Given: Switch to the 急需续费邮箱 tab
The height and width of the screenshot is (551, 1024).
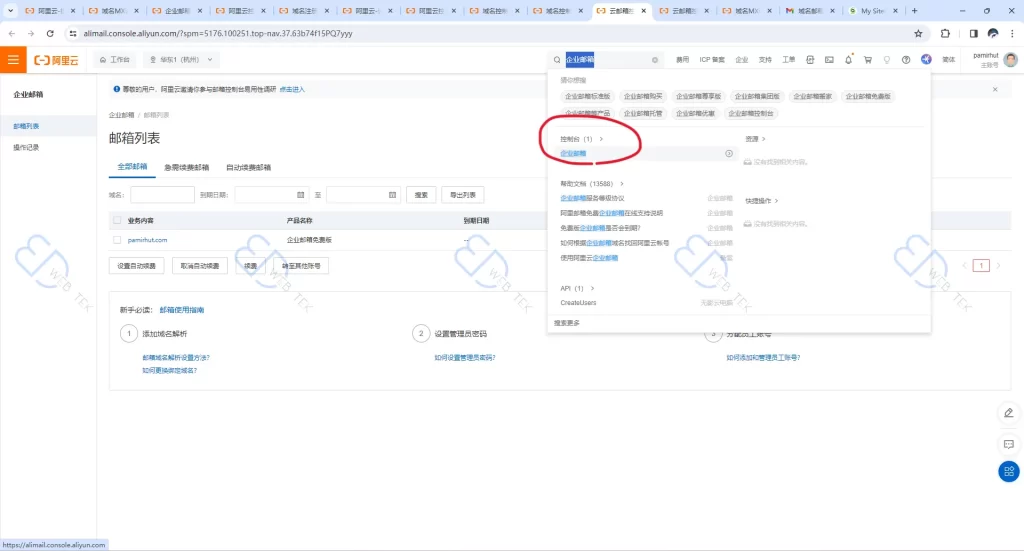Looking at the screenshot, I should [x=187, y=167].
